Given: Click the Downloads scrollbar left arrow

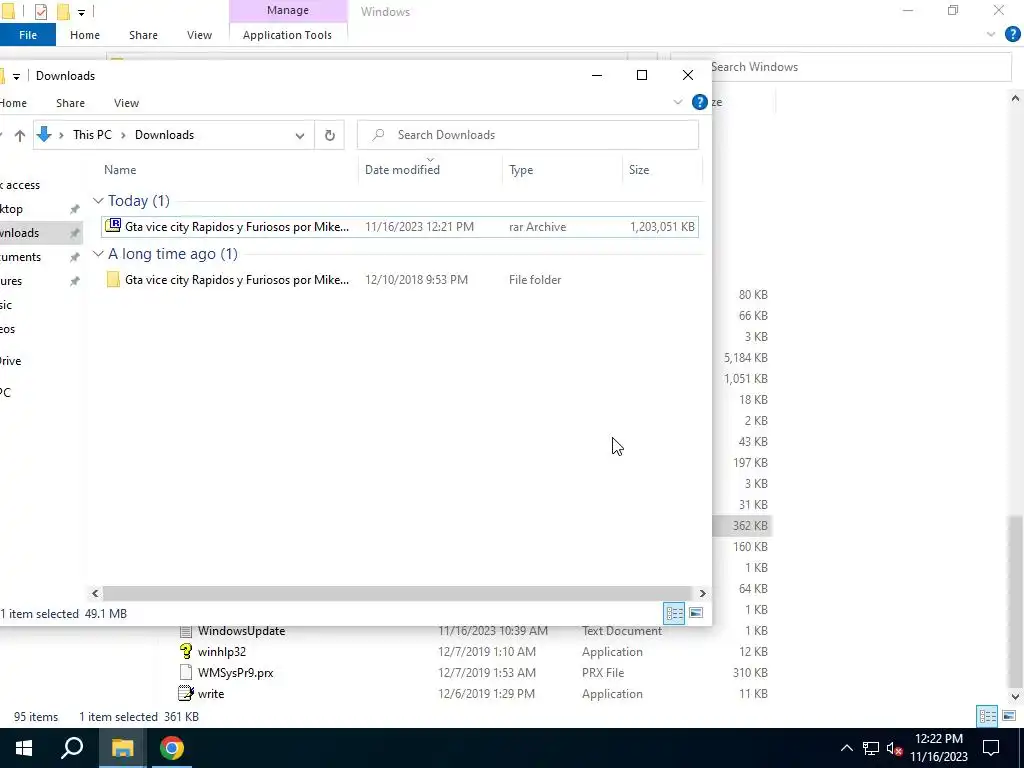Looking at the screenshot, I should (95, 593).
